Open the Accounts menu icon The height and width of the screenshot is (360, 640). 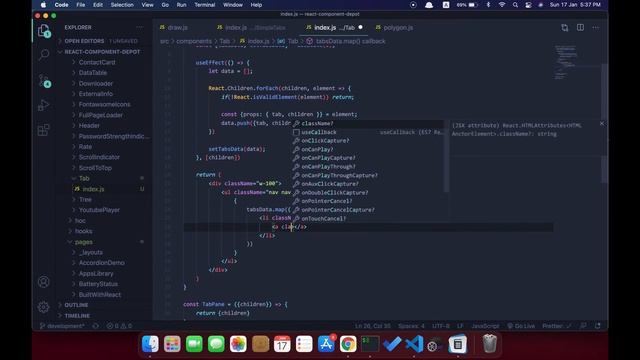tap(44, 282)
